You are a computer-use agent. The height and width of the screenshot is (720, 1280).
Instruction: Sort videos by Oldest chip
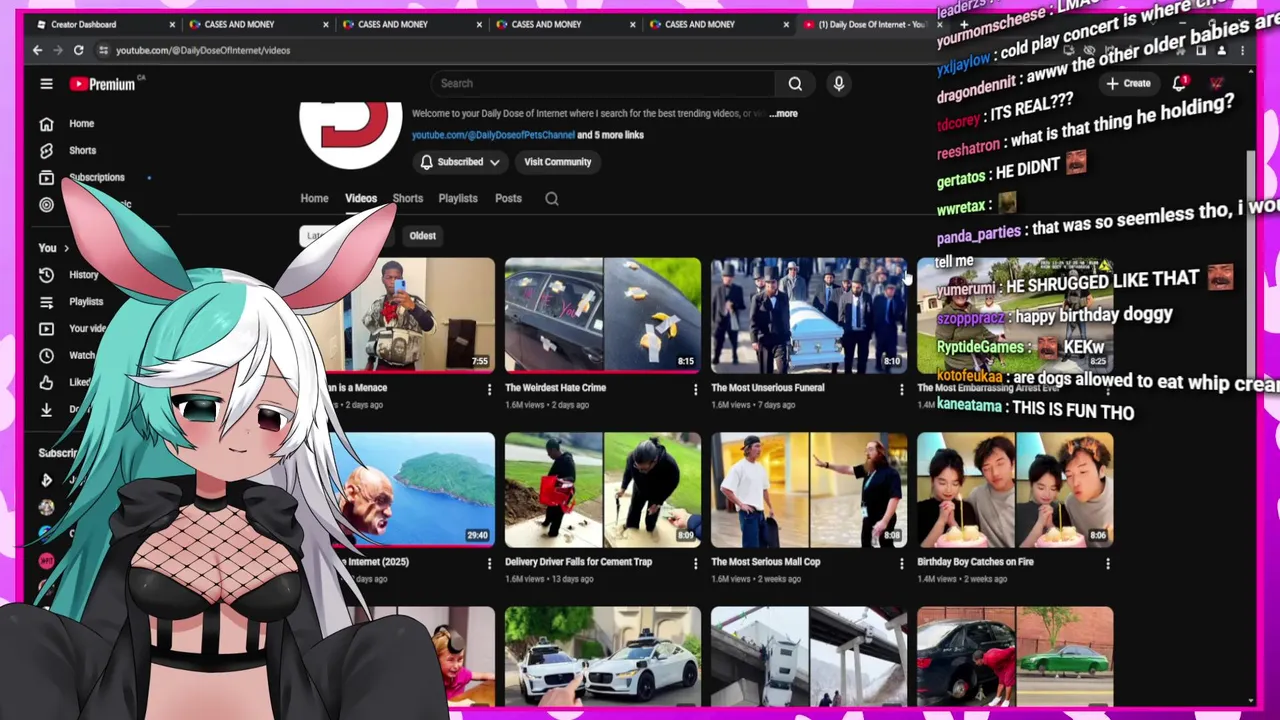(x=422, y=236)
